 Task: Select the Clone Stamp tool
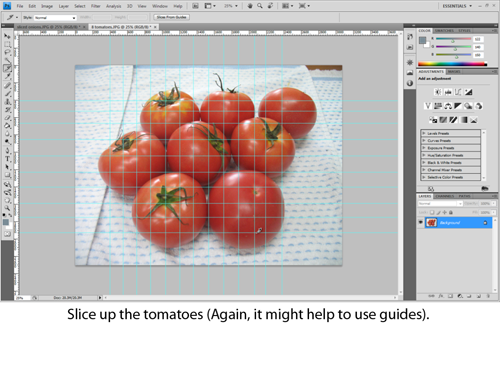click(7, 102)
